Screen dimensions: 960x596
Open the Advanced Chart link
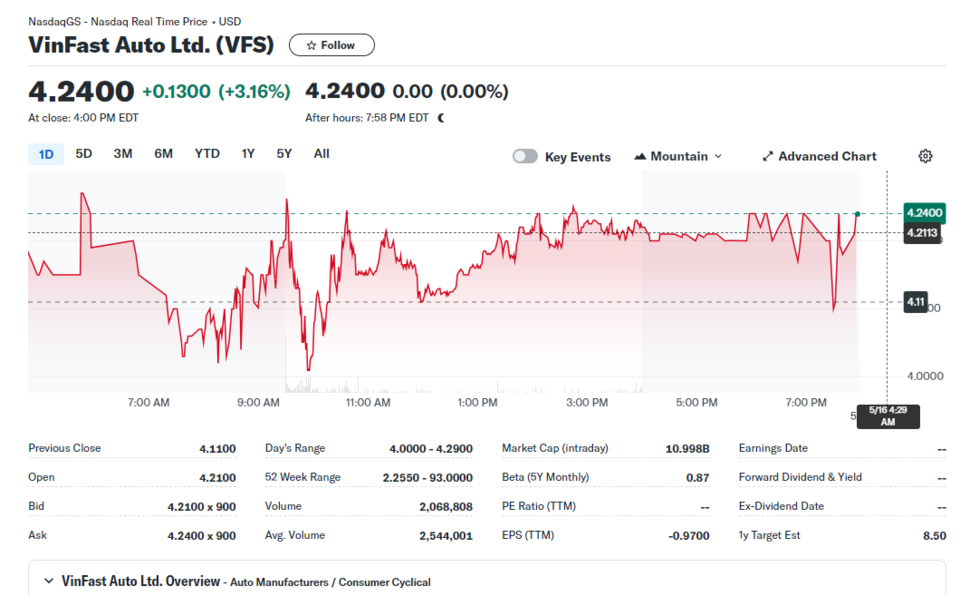[x=819, y=156]
